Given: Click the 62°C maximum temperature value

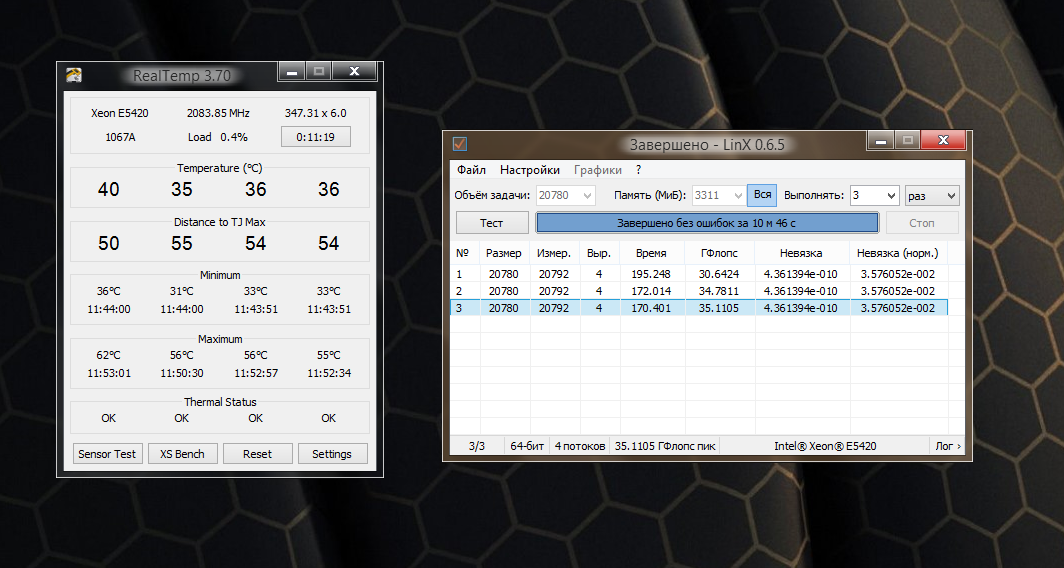Looking at the screenshot, I should pos(109,356).
